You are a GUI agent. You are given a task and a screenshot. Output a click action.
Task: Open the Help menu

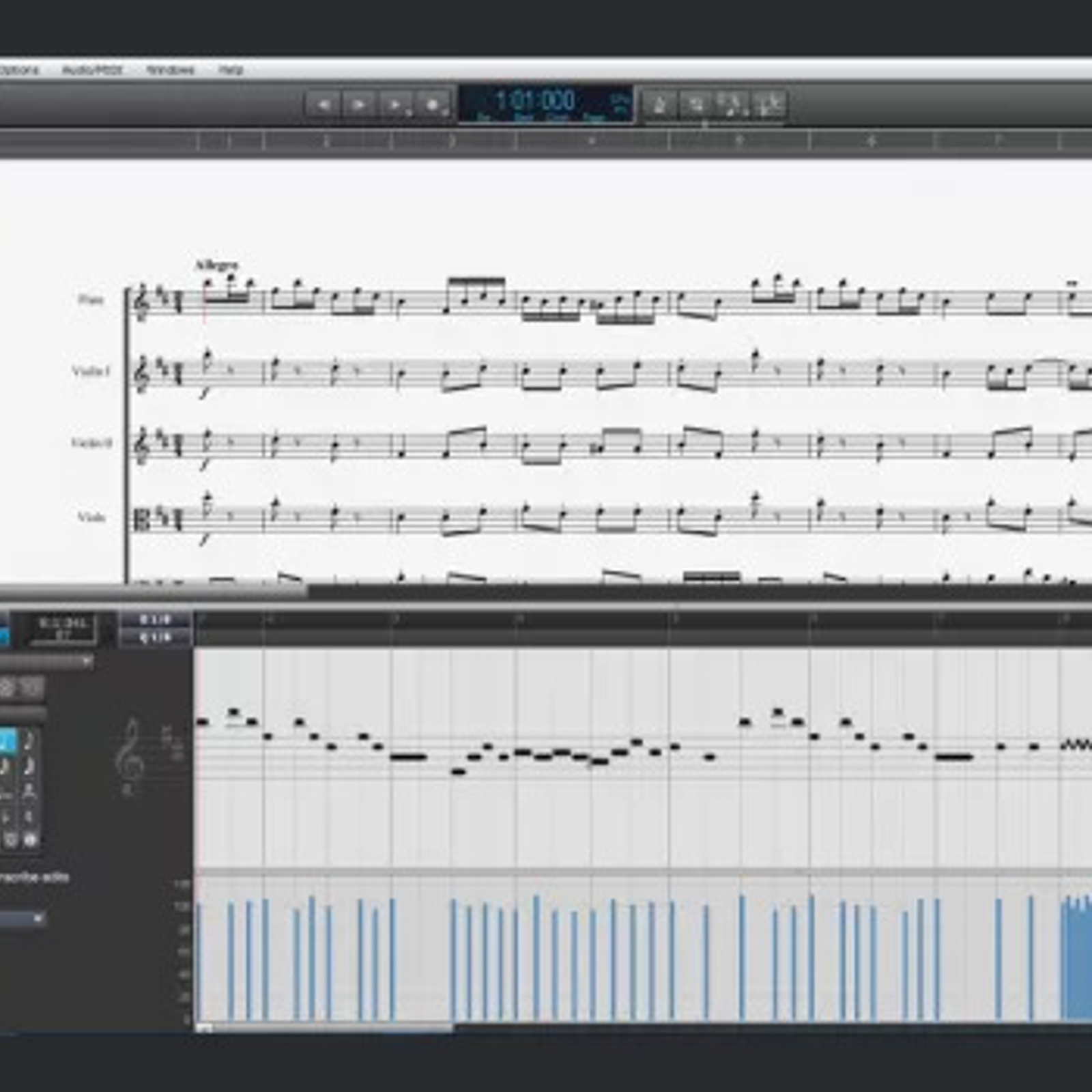[231, 70]
